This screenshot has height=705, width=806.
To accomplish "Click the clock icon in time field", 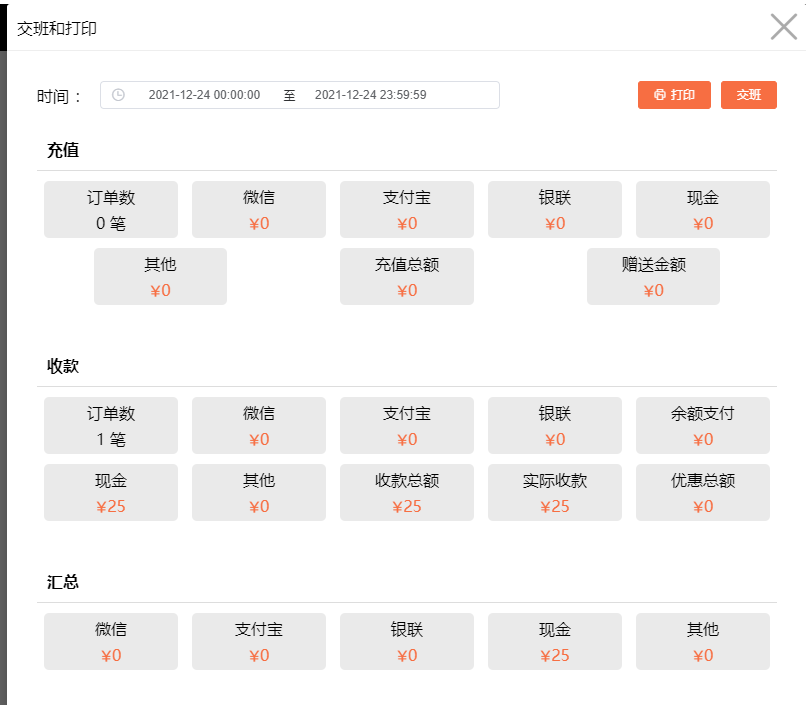I will coord(118,95).
